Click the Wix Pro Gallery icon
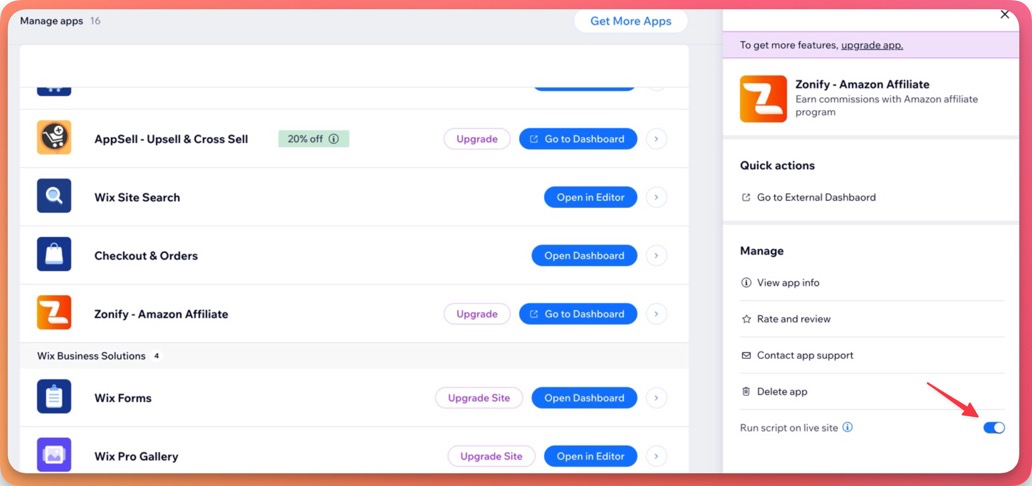 pyautogui.click(x=54, y=455)
